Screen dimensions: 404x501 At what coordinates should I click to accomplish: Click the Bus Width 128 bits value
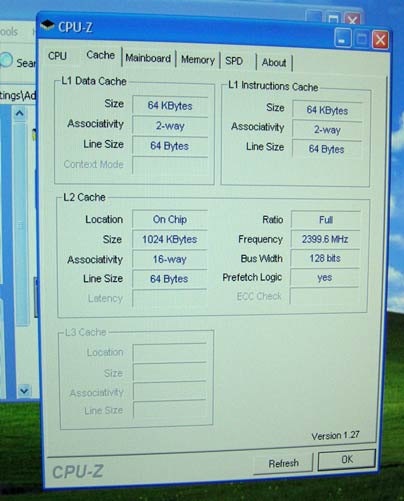tap(325, 258)
